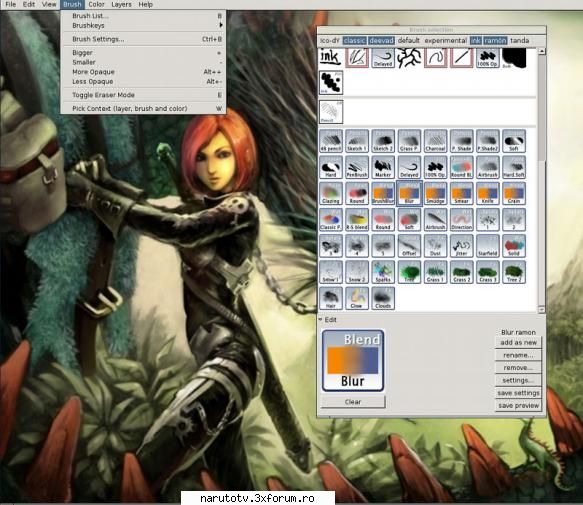Select the Hard.Soft brush
This screenshot has width=583, height=505.
pyautogui.click(x=514, y=167)
